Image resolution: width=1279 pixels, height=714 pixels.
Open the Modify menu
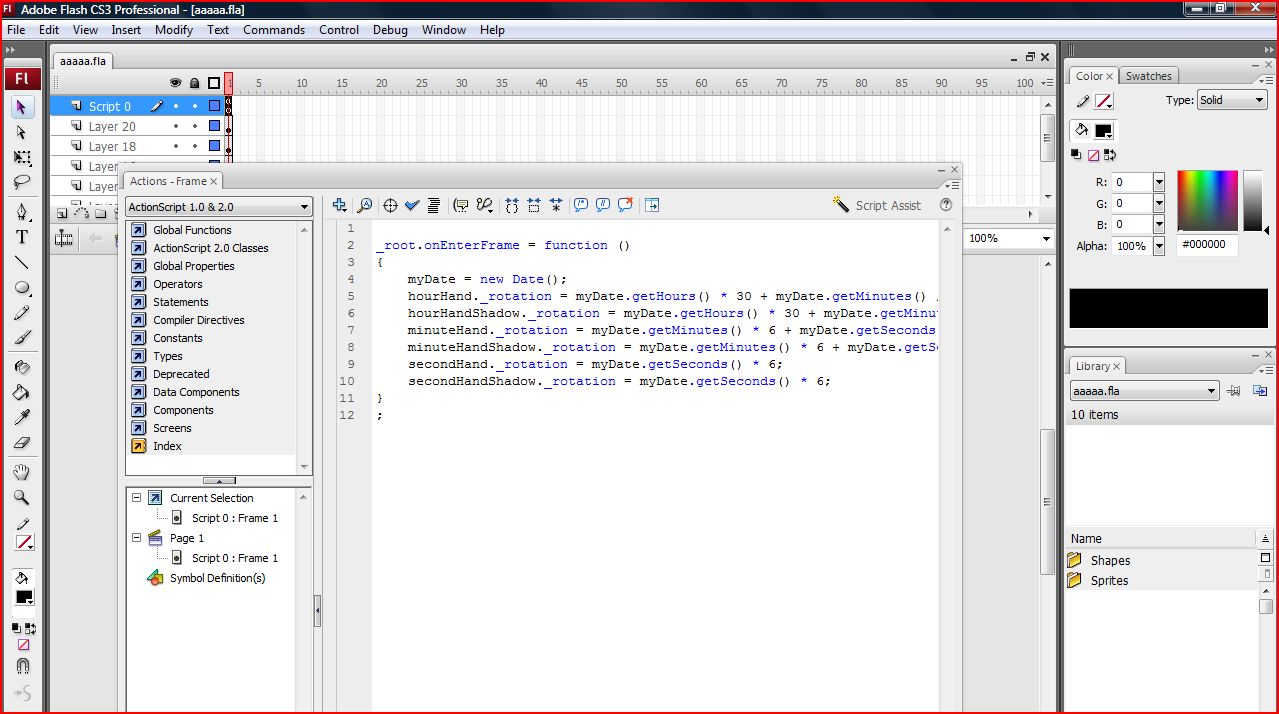point(174,30)
